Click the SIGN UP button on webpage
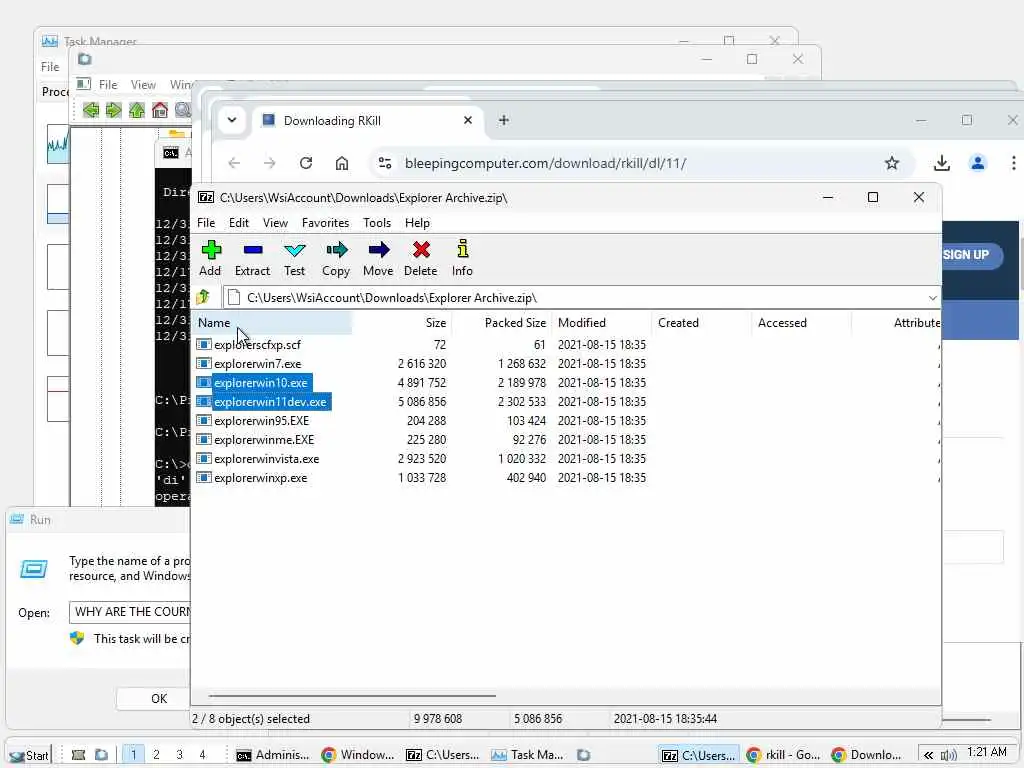The image size is (1024, 768). pyautogui.click(x=972, y=255)
